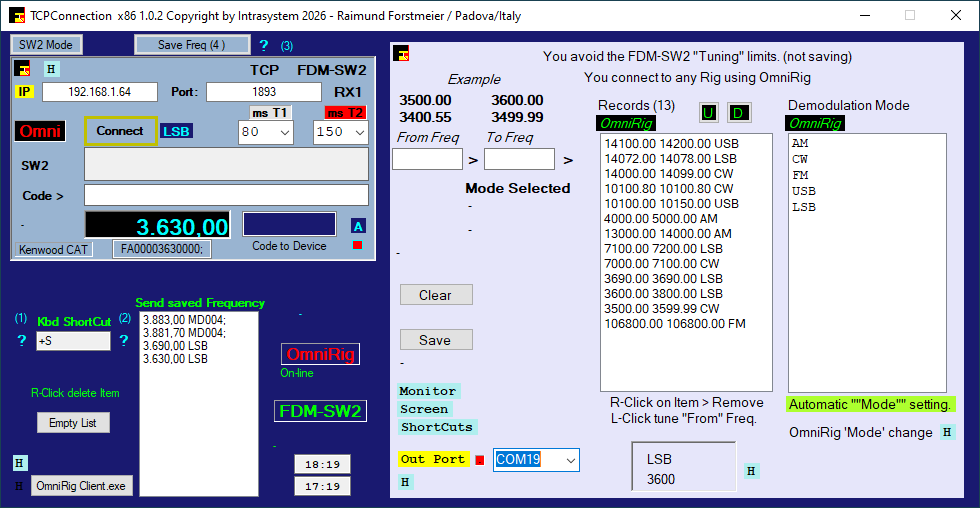980x508 pixels.
Task: Click the From Freq input field
Action: point(427,159)
